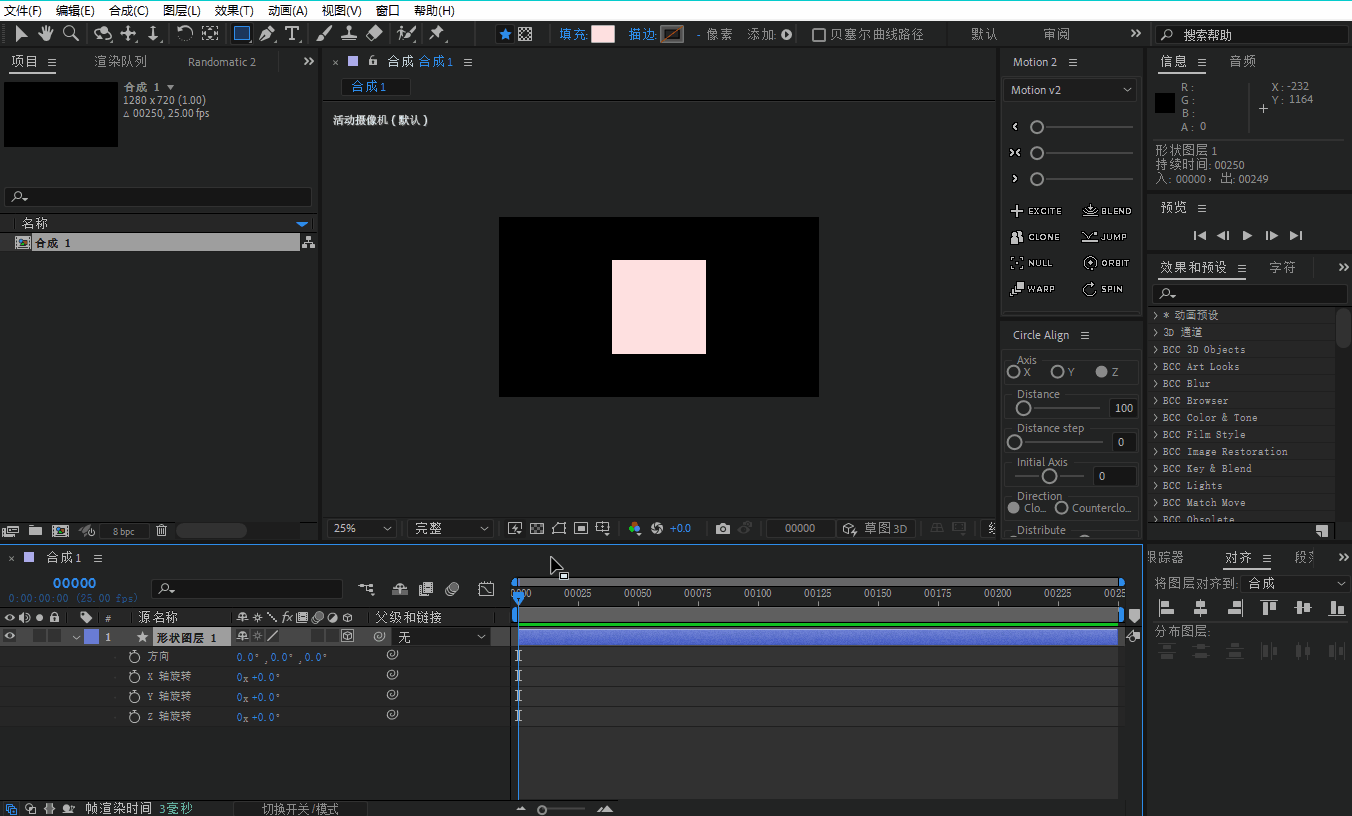This screenshot has width=1352, height=816.
Task: Open the 合成(C) menu
Action: [129, 10]
